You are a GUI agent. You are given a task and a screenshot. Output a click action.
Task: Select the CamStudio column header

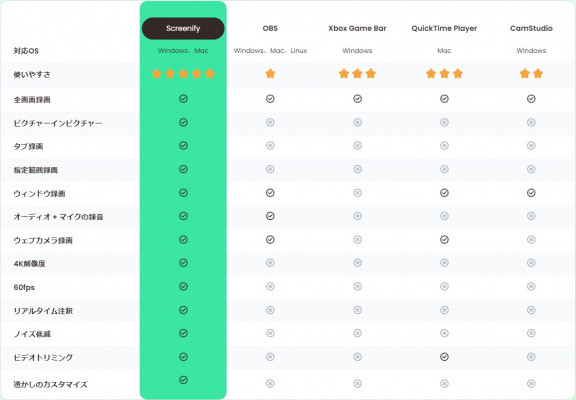pyautogui.click(x=531, y=28)
